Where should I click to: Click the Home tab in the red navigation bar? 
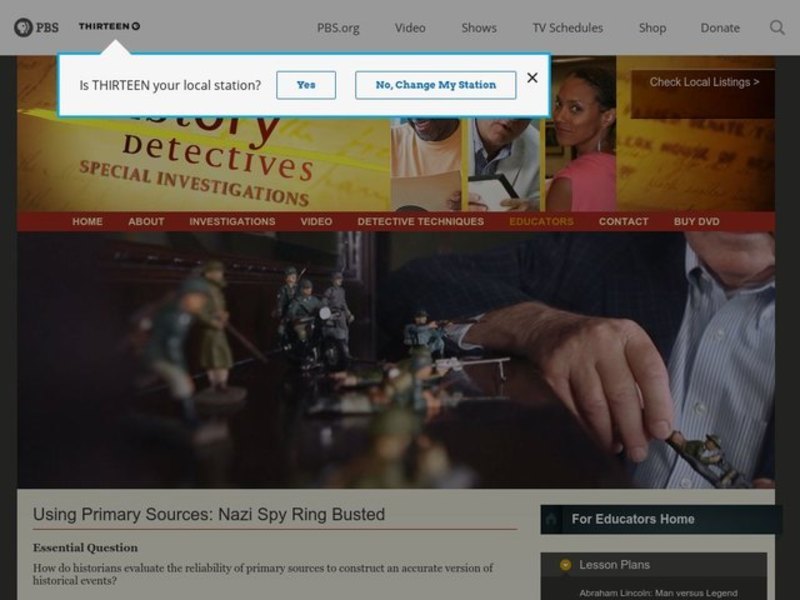pyautogui.click(x=87, y=221)
